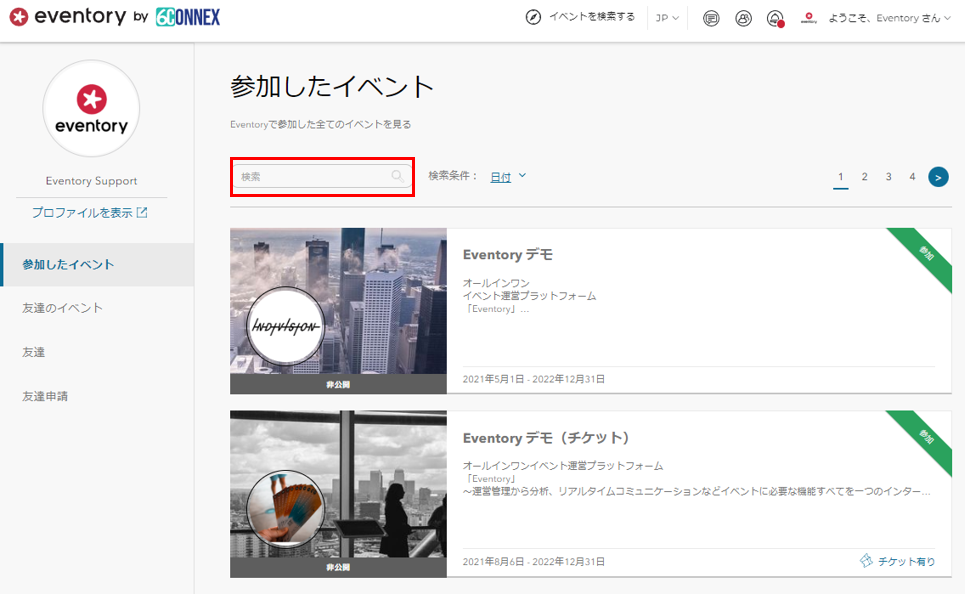965x598 pixels.
Task: Open the notifications bell icon
Action: click(x=775, y=18)
